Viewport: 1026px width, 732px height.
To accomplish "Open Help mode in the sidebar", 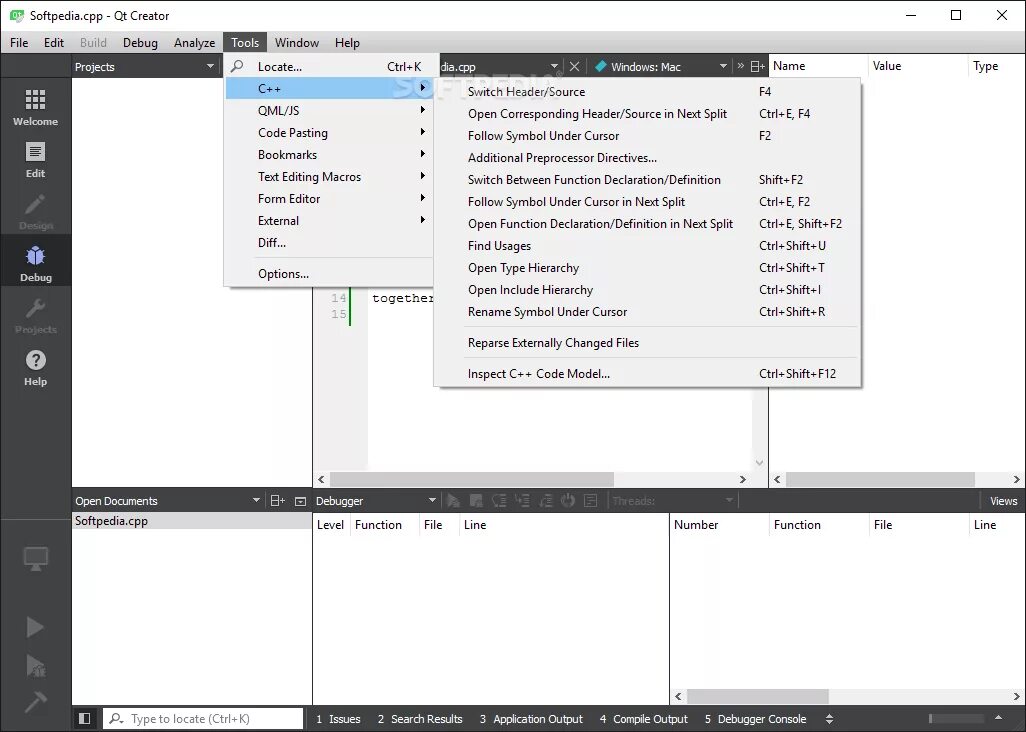I will point(35,368).
